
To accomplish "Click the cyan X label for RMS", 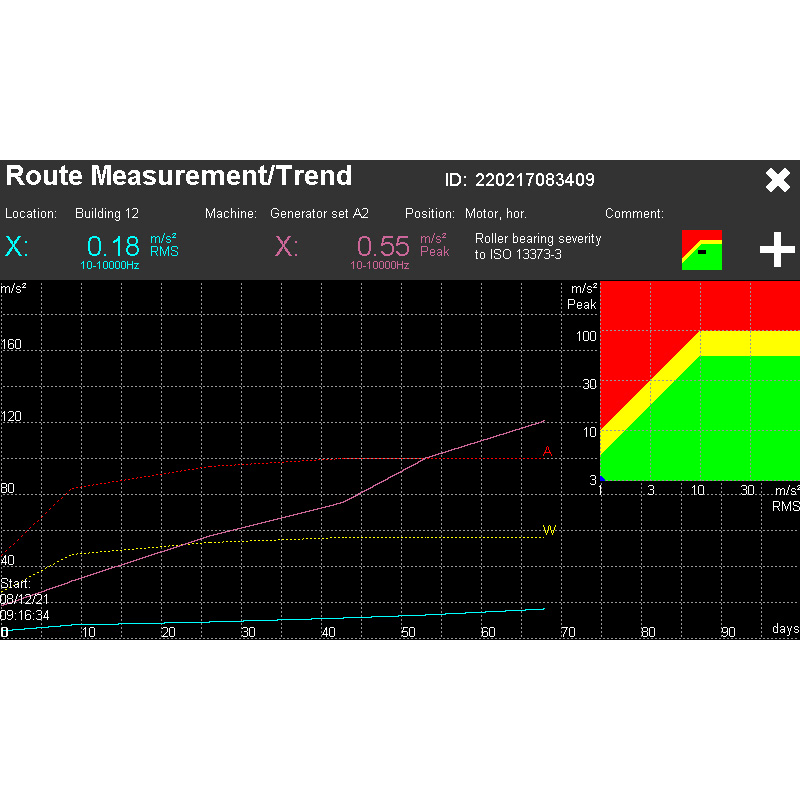I will point(17,247).
